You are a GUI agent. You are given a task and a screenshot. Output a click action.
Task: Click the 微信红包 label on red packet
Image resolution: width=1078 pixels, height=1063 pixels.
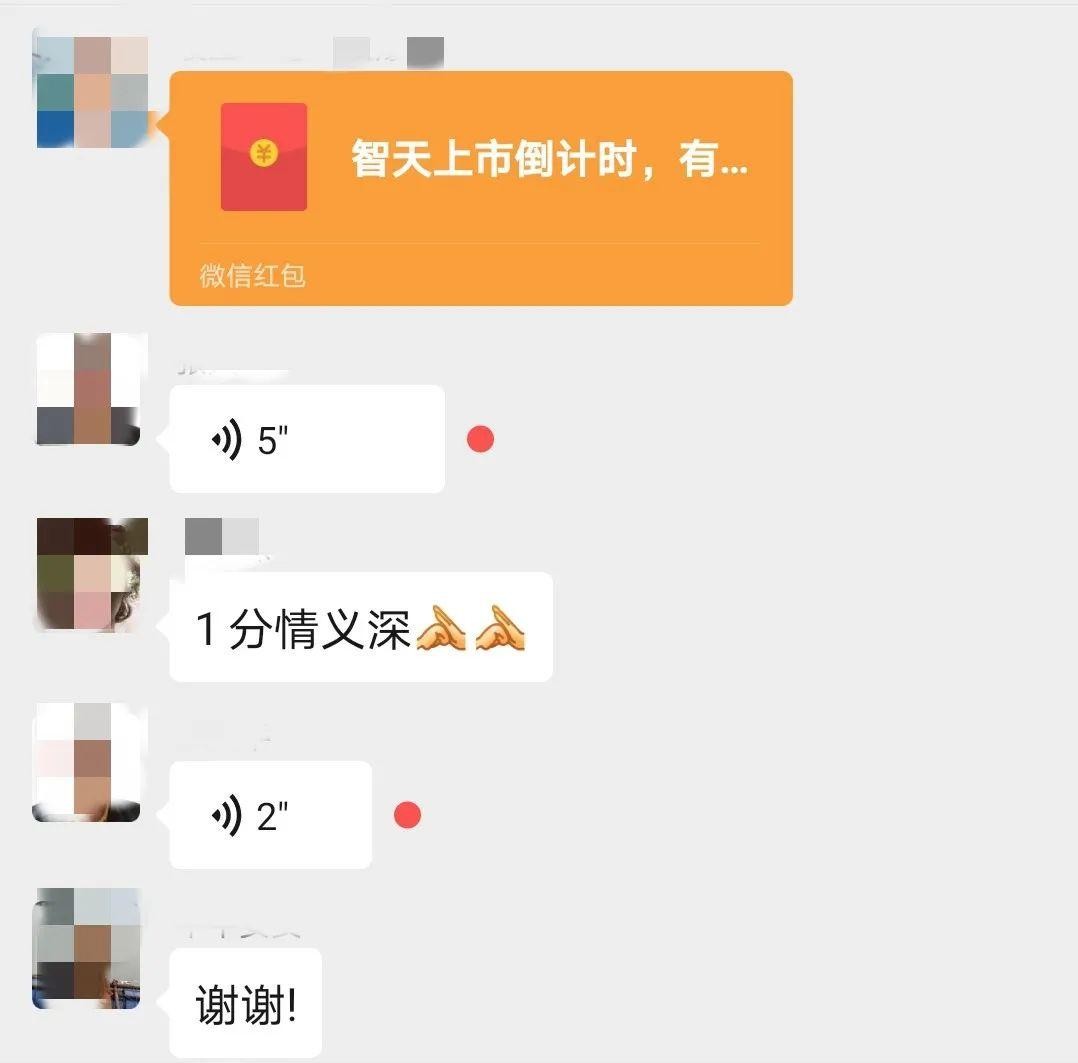tap(252, 276)
